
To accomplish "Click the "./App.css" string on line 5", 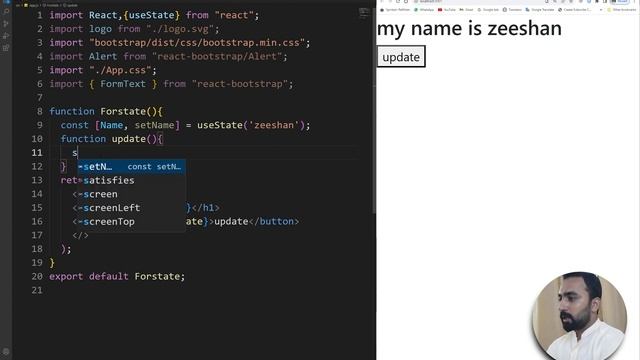I will [120, 70].
